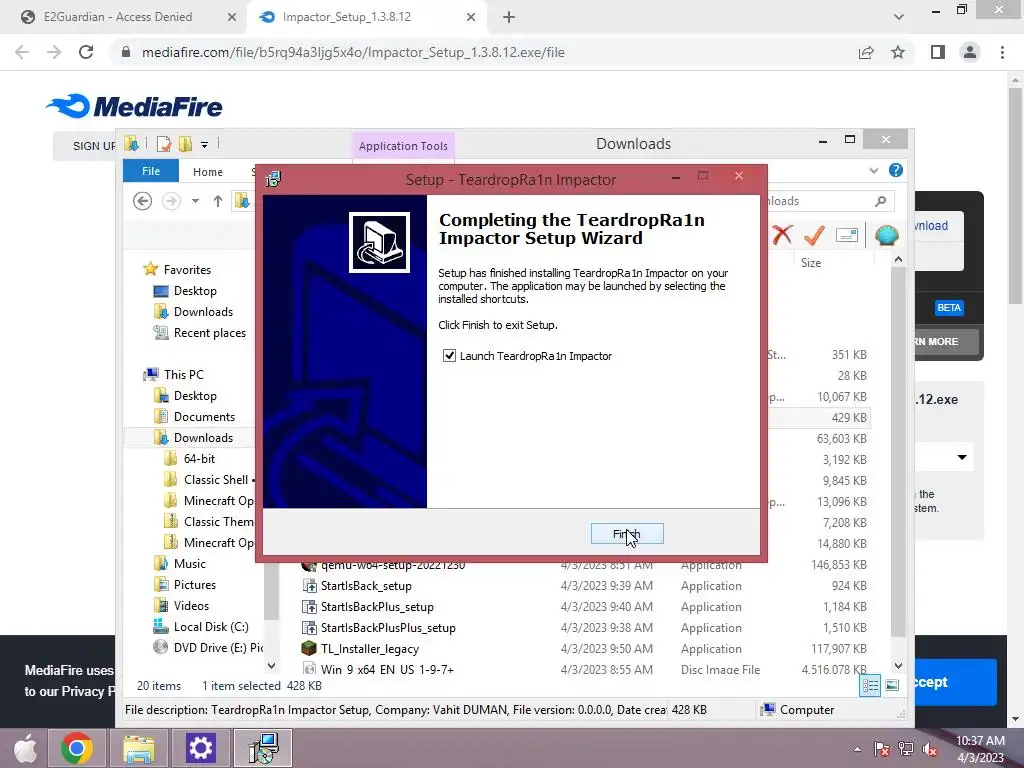Close the E2Guardian tab
This screenshot has width=1024, height=768.
[x=232, y=18]
